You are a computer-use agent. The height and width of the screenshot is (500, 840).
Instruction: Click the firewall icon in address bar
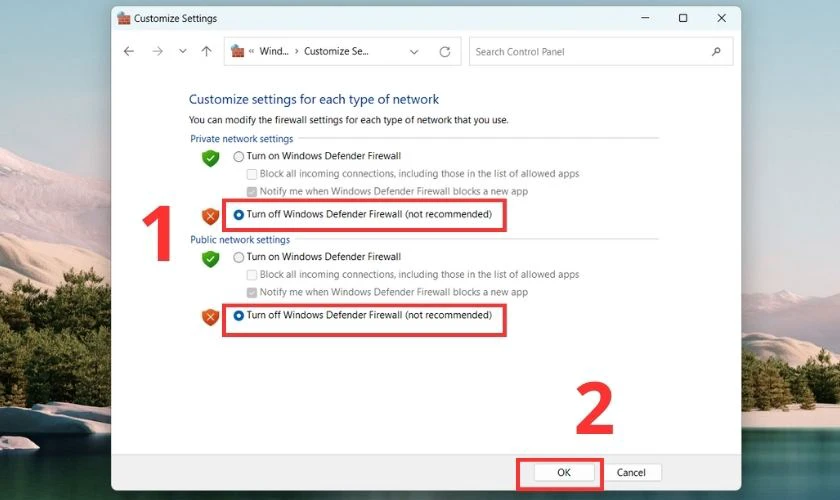[237, 51]
